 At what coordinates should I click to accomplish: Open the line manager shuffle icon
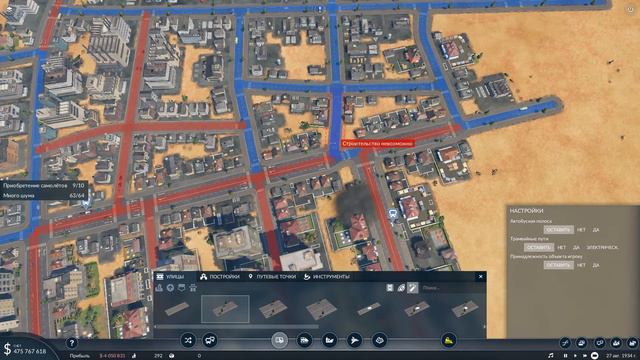[188, 340]
